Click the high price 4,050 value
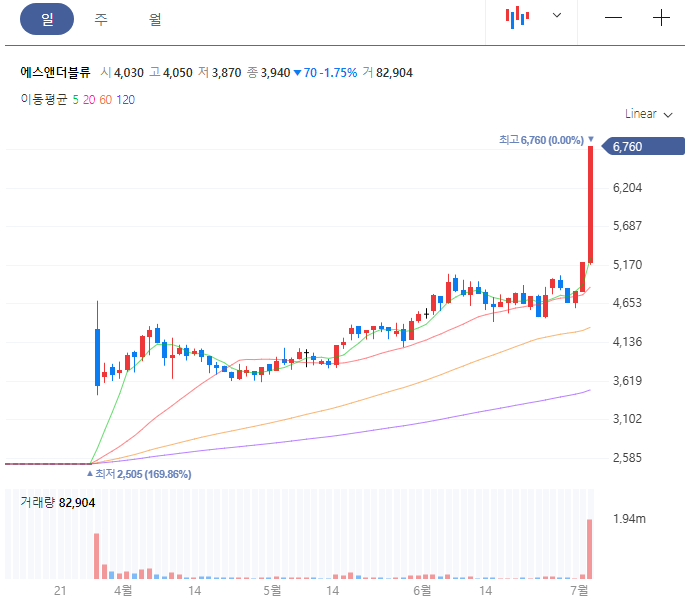696x611 pixels. [x=178, y=73]
